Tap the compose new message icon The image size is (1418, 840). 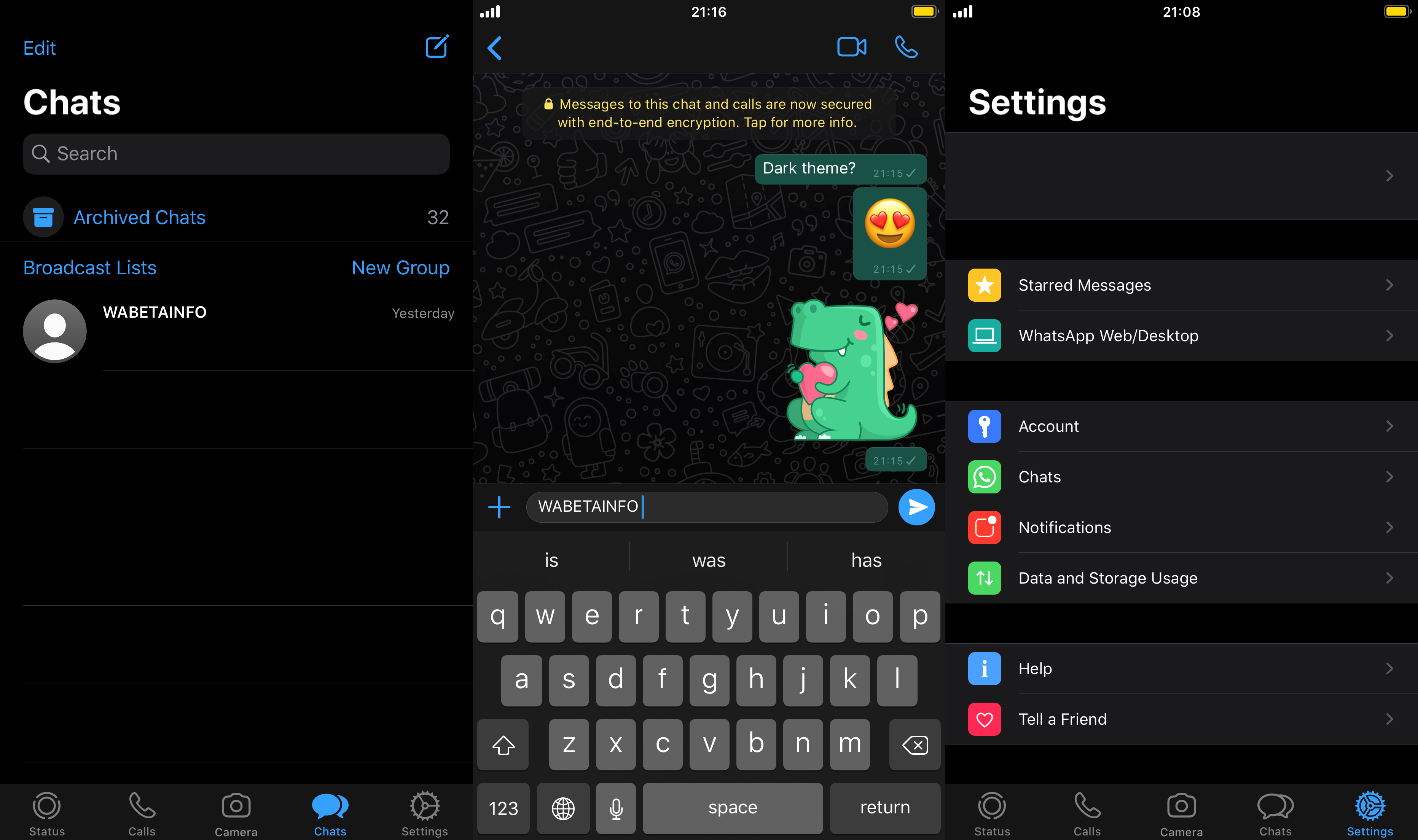click(437, 47)
